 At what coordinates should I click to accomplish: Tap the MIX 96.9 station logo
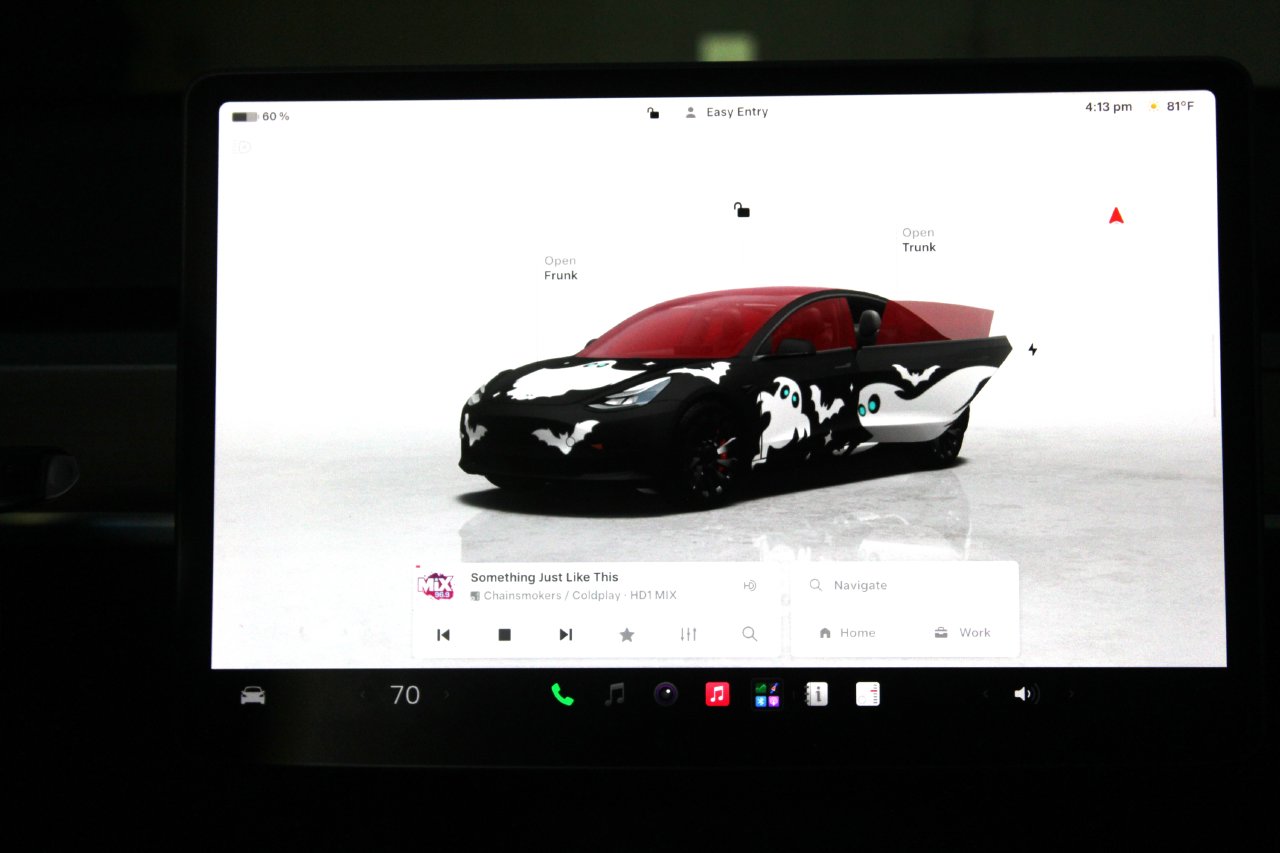coord(436,586)
